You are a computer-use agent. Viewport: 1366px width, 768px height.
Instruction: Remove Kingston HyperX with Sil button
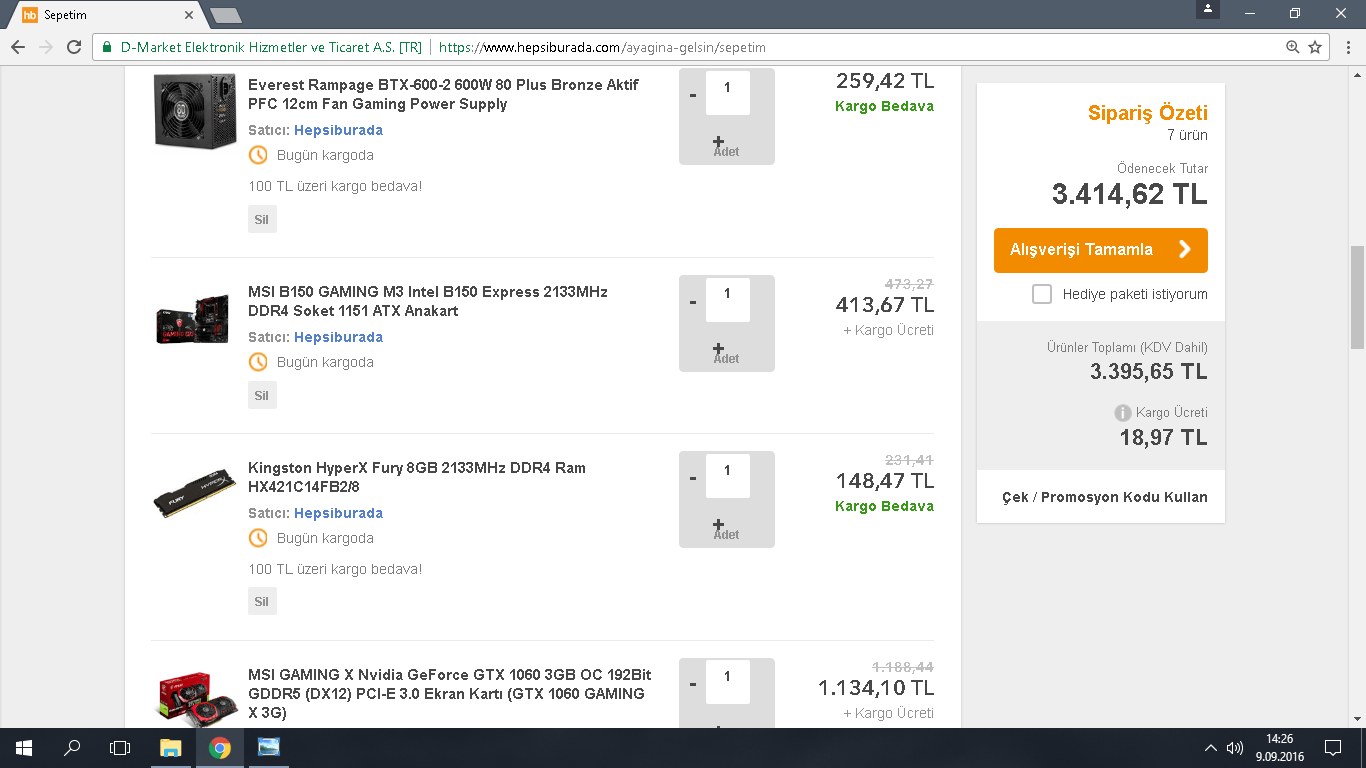tap(262, 602)
